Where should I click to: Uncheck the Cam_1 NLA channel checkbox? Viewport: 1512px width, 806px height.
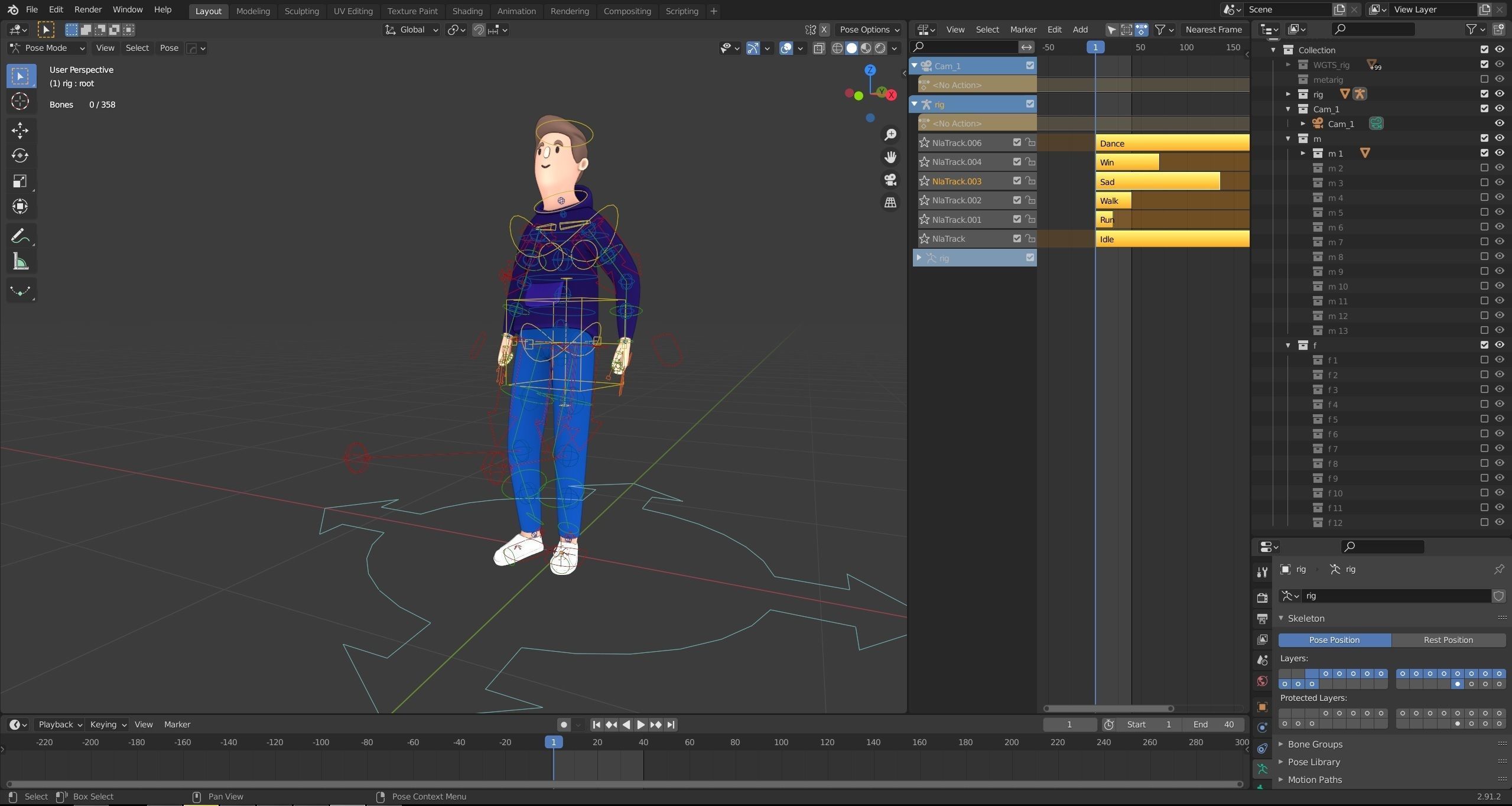pos(1030,66)
